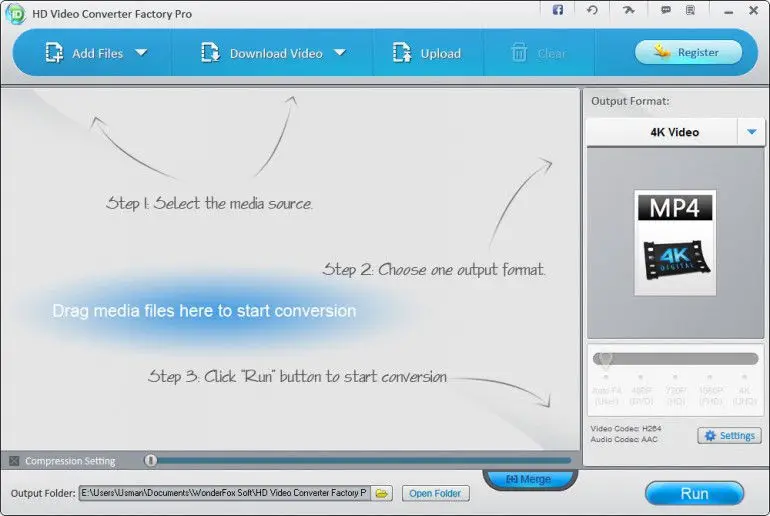Adjust the resolution slider handle

pos(605,359)
